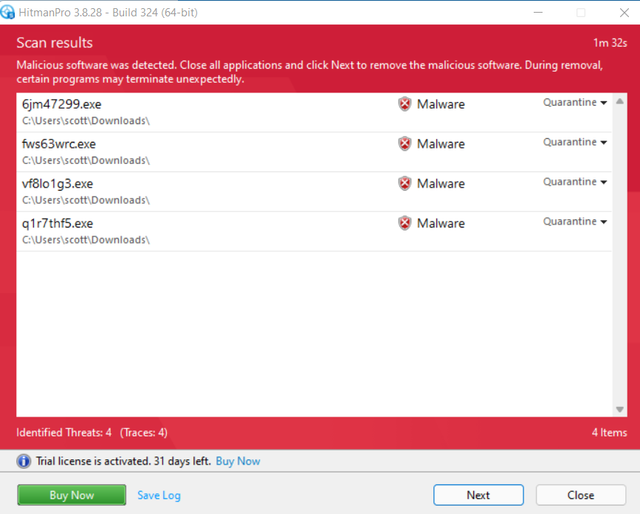Select the q1r7thf5.exe file name
The height and width of the screenshot is (514, 640).
(x=58, y=223)
